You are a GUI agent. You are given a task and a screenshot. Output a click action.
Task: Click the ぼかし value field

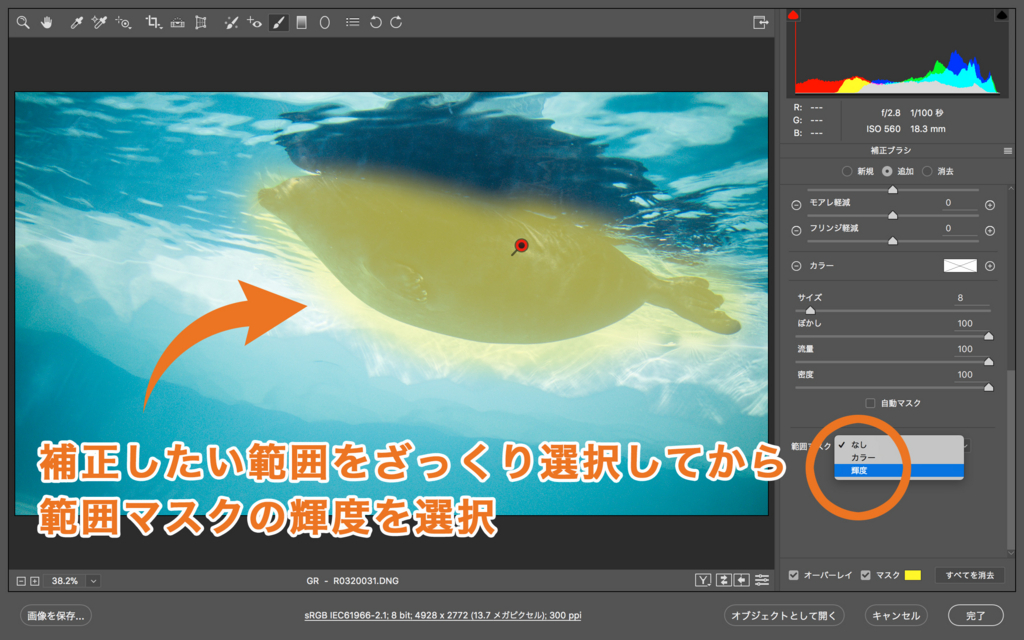coord(972,323)
